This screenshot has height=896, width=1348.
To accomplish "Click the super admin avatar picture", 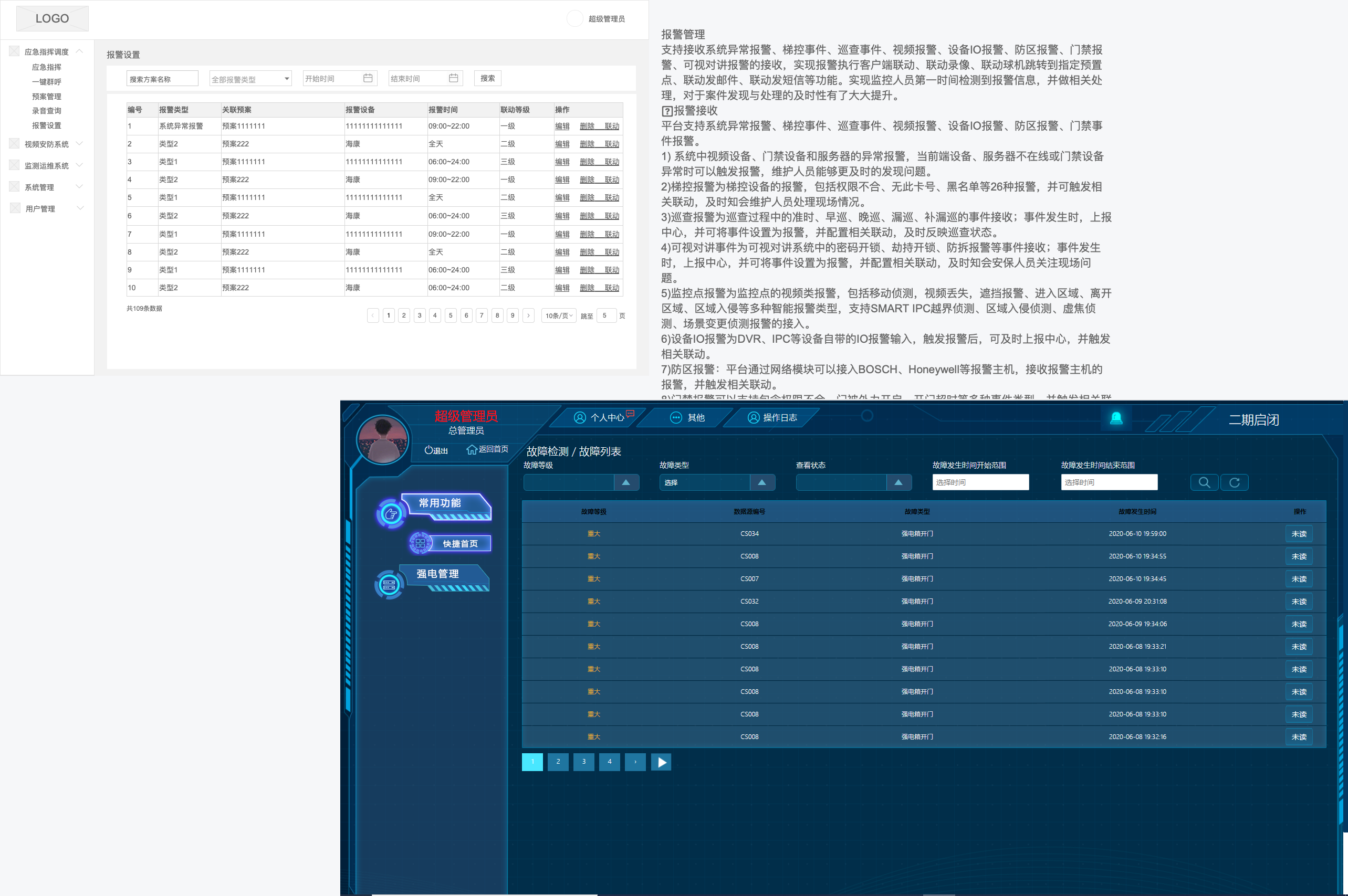I will (382, 439).
